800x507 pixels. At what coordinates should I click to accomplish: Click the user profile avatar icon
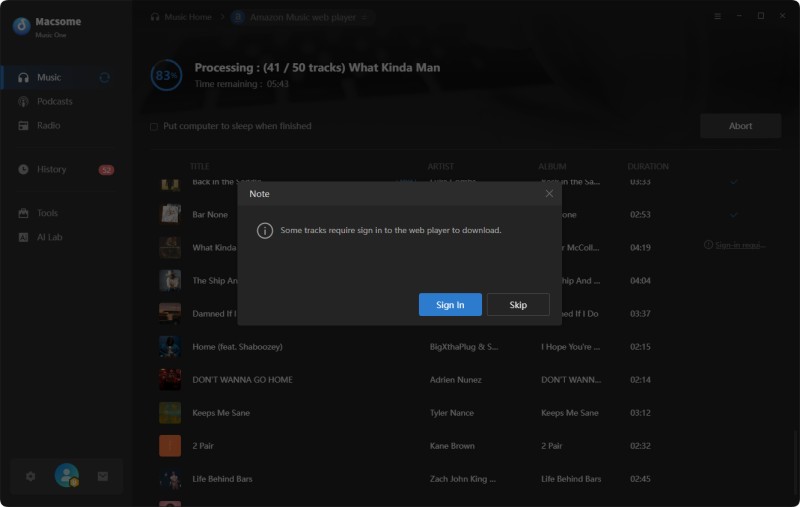(67, 476)
